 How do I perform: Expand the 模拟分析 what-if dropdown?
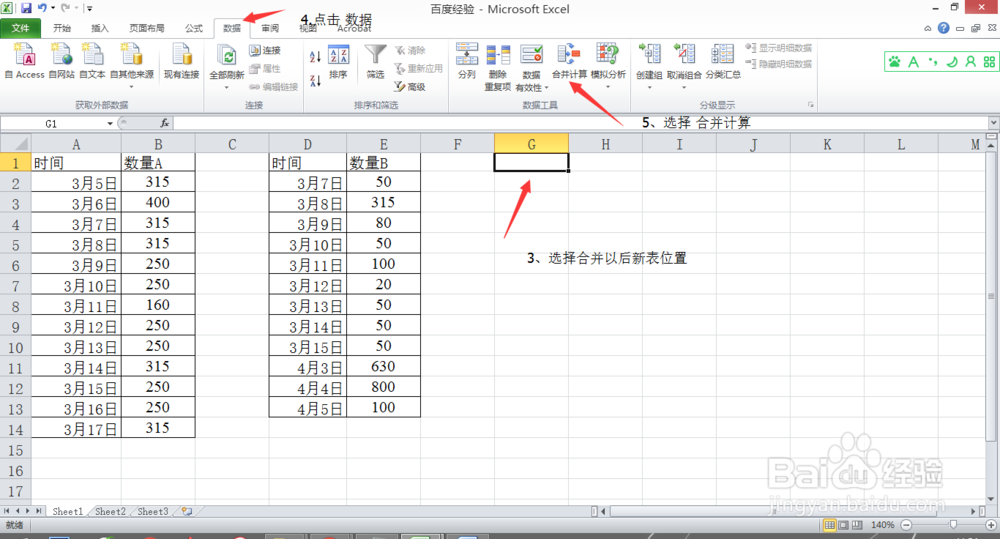[x=608, y=87]
